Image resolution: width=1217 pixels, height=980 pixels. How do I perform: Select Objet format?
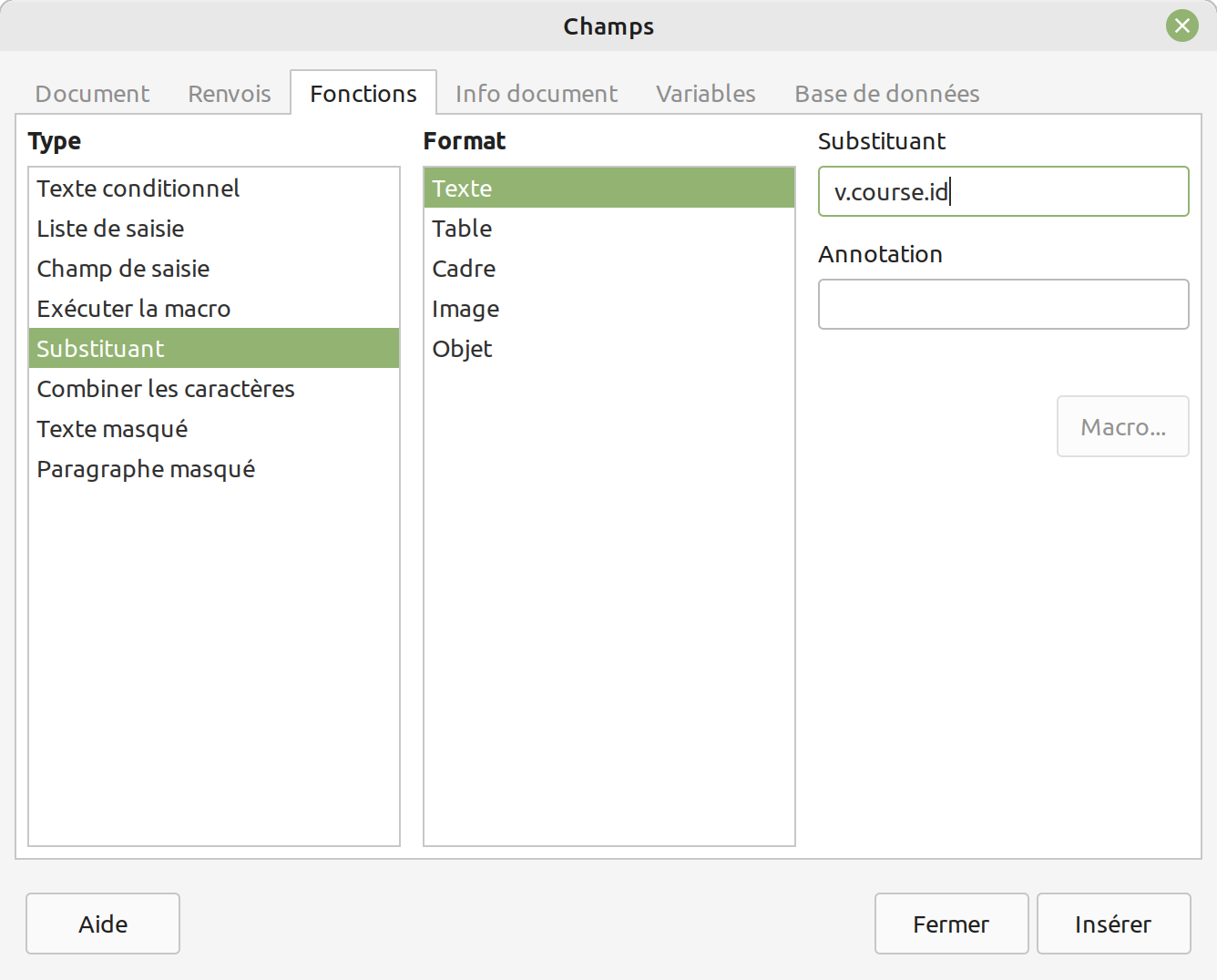click(462, 349)
